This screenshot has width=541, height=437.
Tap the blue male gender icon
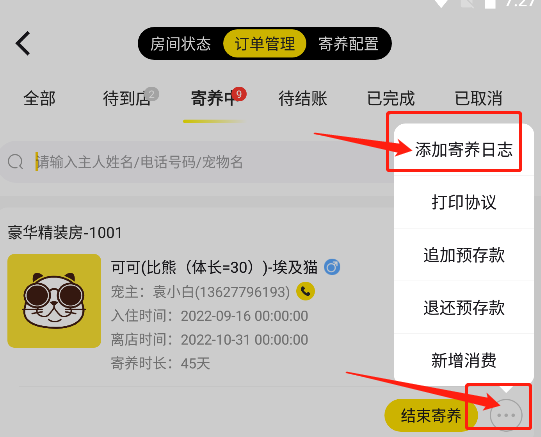332,267
